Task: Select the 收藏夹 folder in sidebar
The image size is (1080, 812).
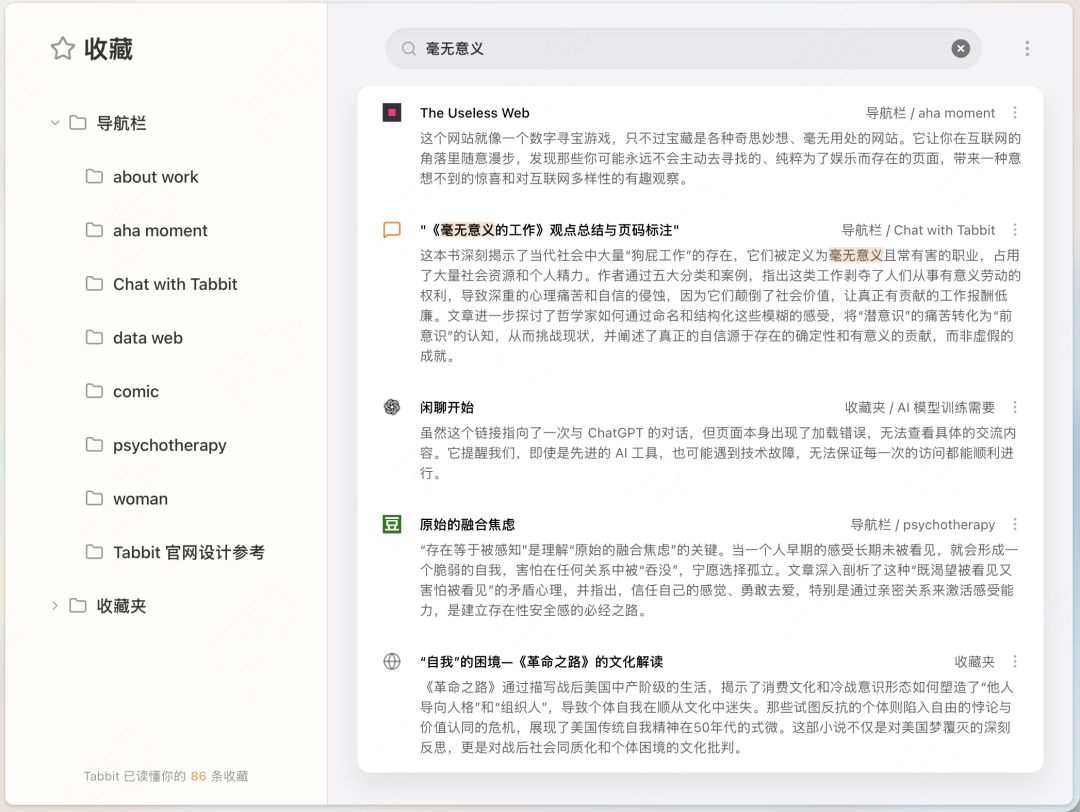Action: coord(121,606)
